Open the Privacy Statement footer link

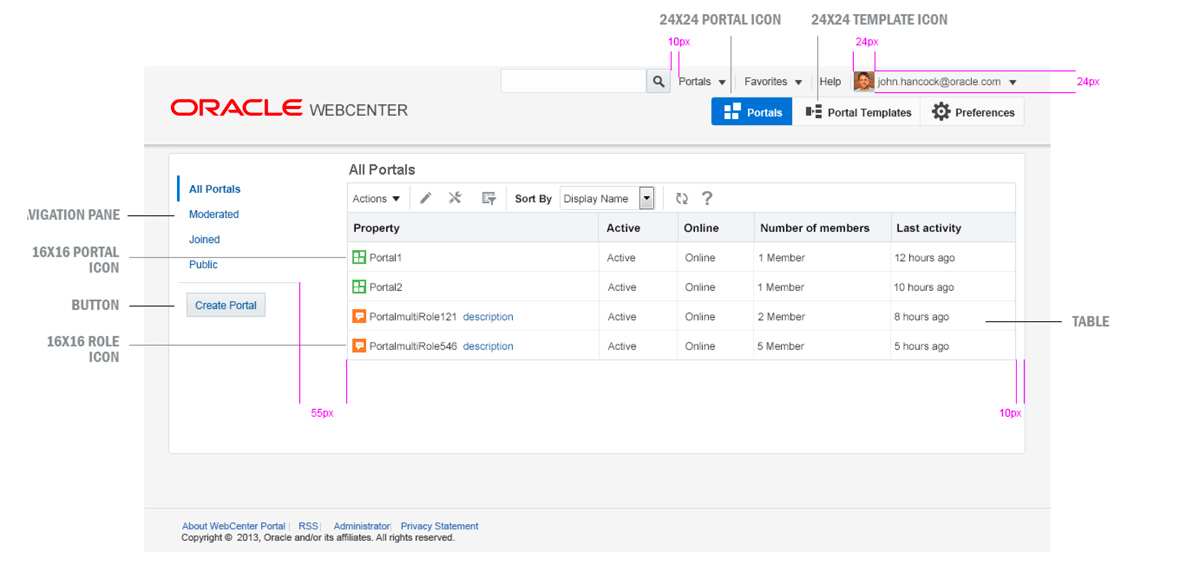pyautogui.click(x=439, y=526)
